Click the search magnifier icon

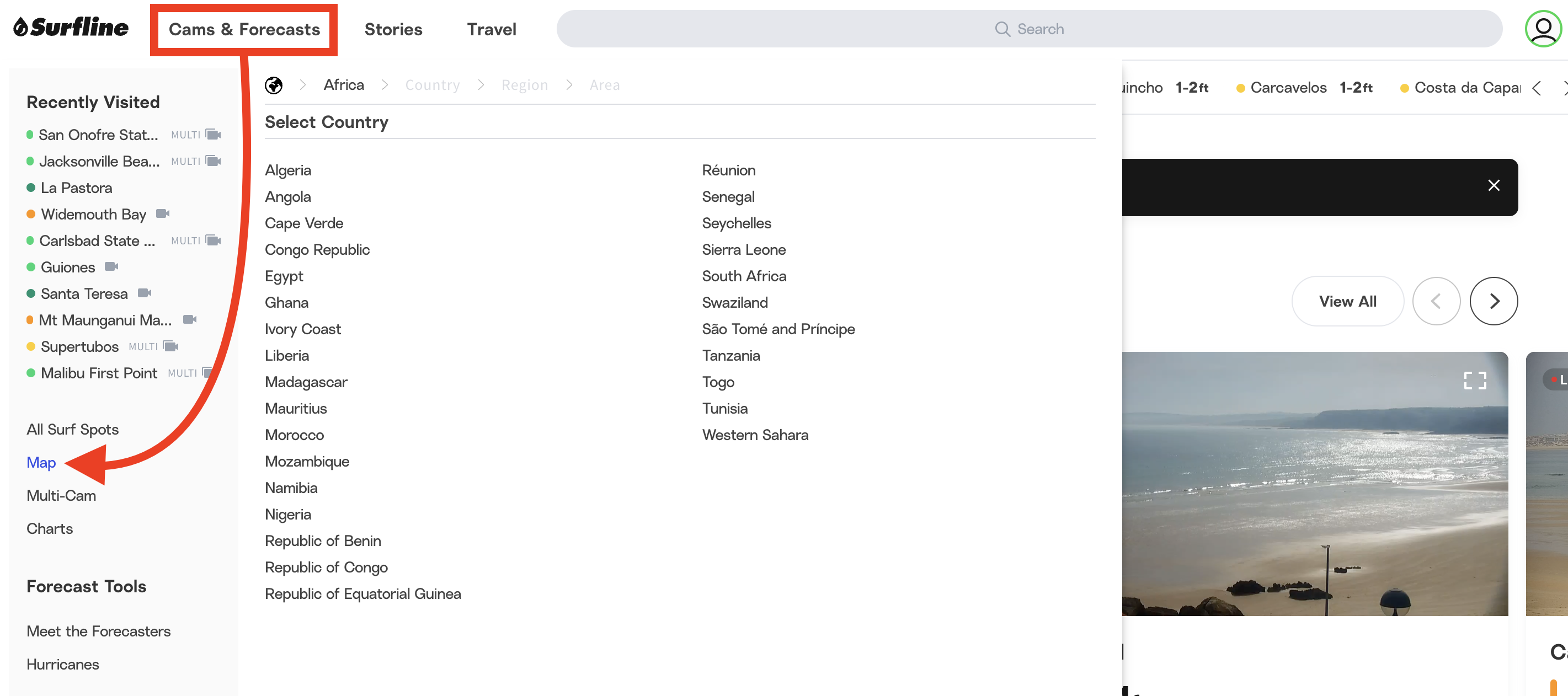(1002, 29)
